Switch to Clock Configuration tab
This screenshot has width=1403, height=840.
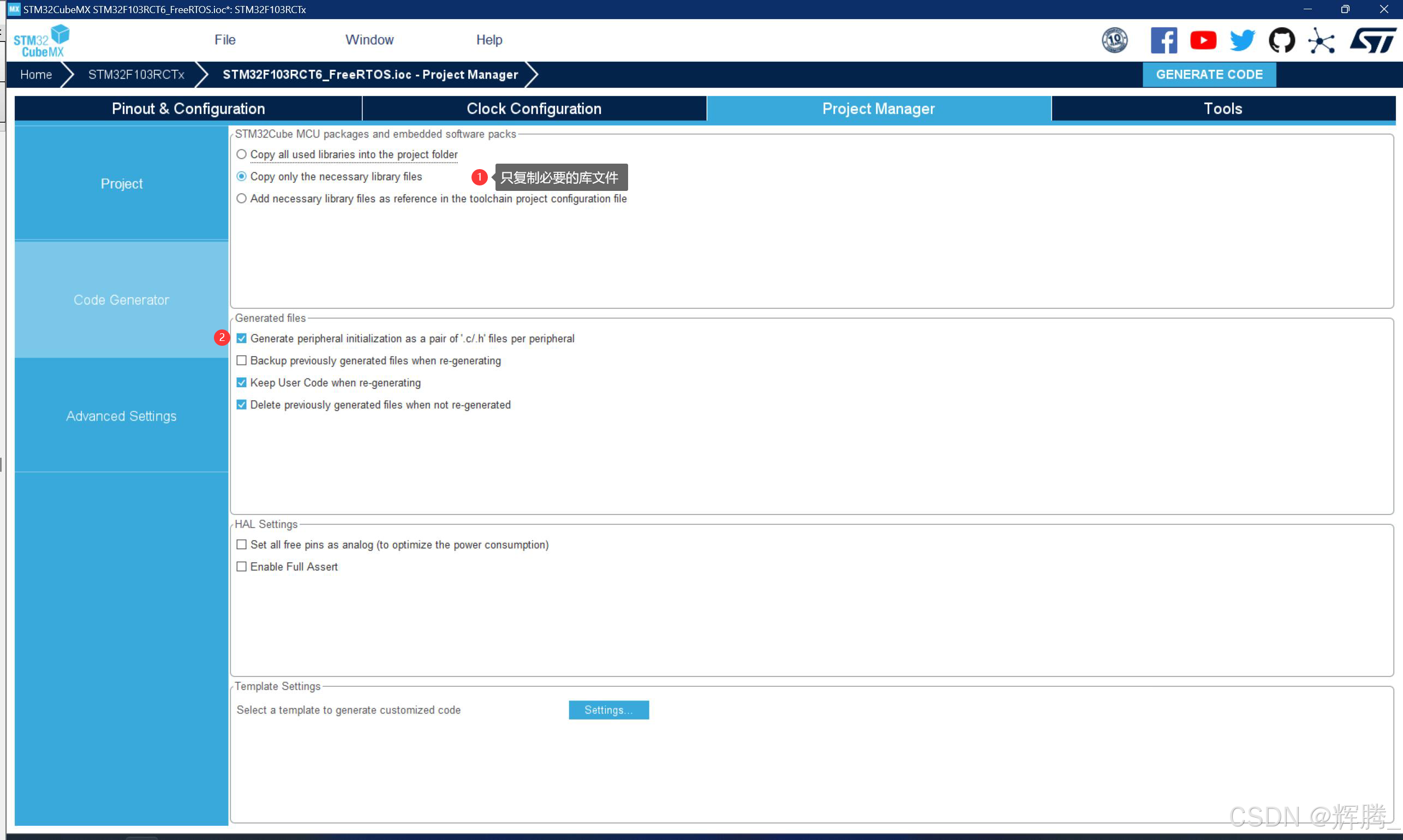click(x=533, y=109)
